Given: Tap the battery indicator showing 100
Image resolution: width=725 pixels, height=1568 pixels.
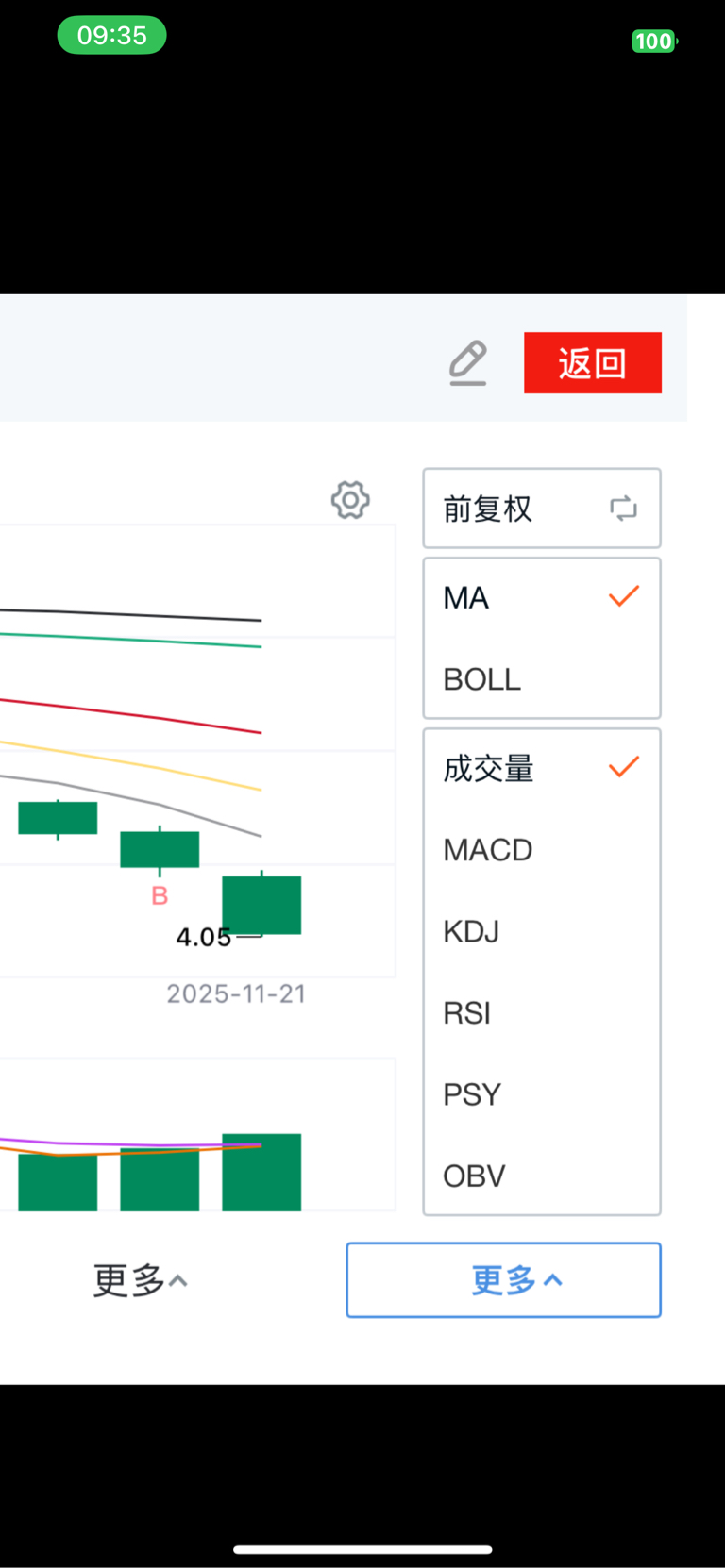Looking at the screenshot, I should click(x=653, y=42).
